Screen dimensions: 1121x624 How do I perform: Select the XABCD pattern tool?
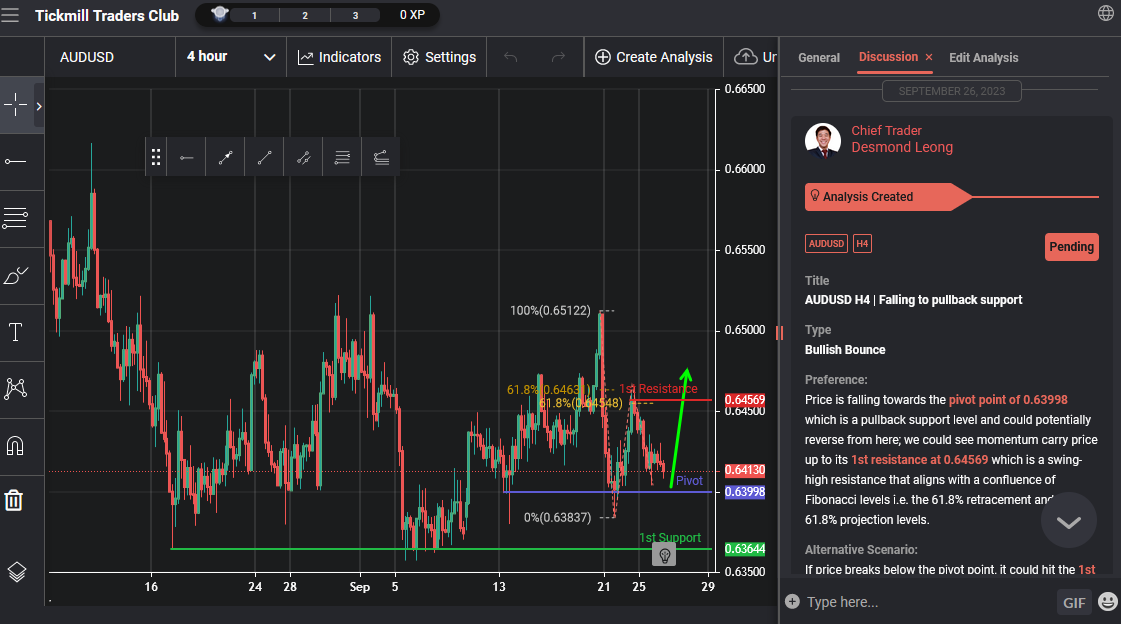15,388
